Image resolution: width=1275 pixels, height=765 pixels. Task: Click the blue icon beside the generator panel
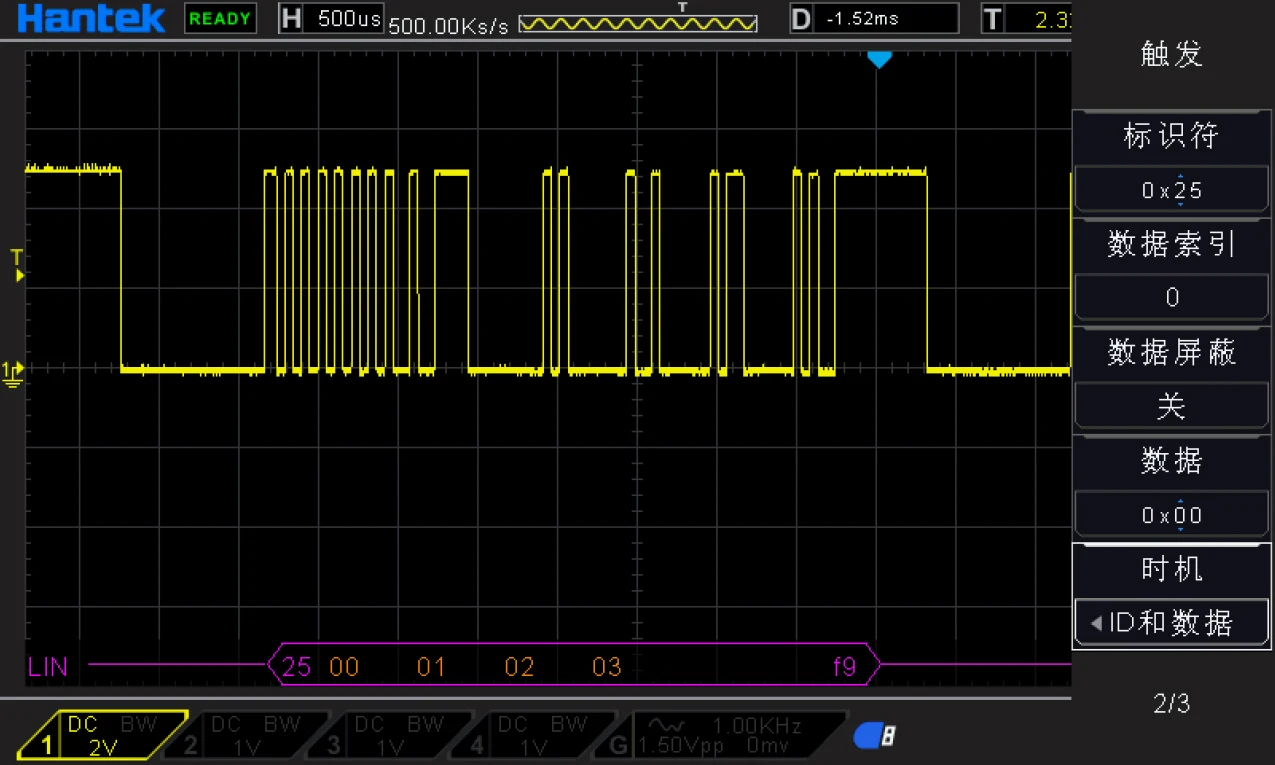[874, 737]
